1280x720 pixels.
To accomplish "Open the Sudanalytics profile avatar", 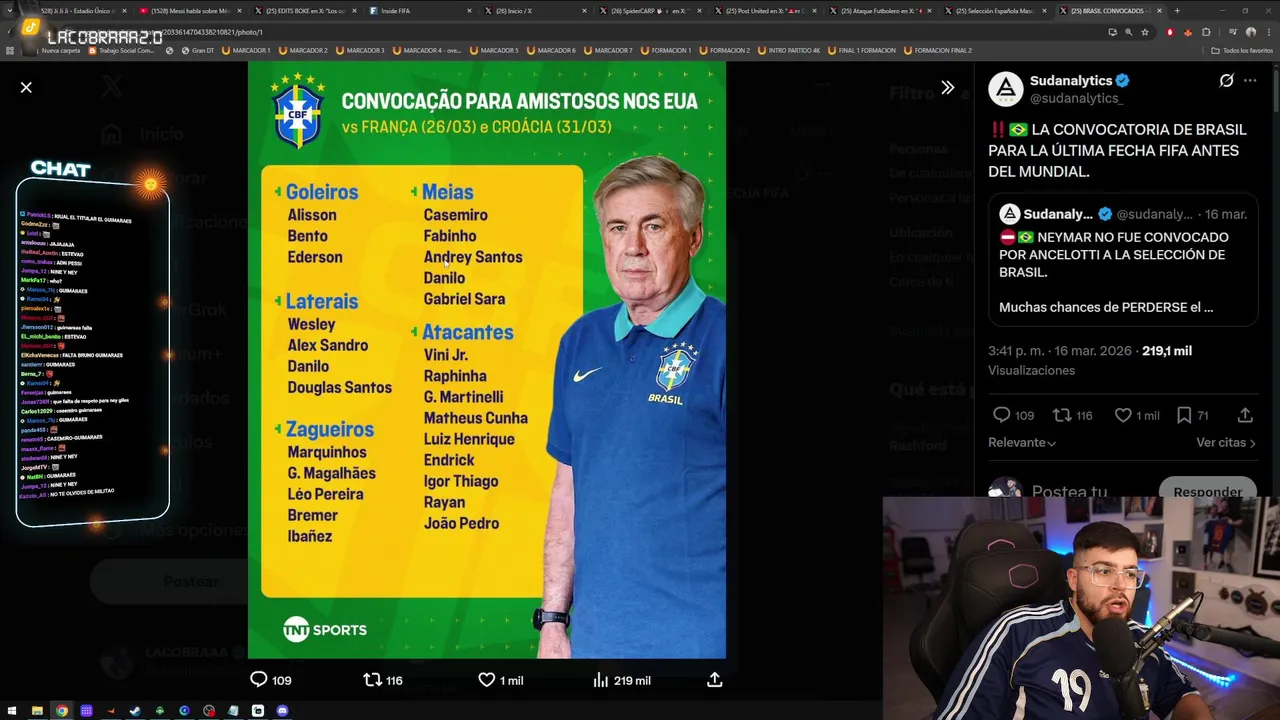I will tap(1006, 89).
